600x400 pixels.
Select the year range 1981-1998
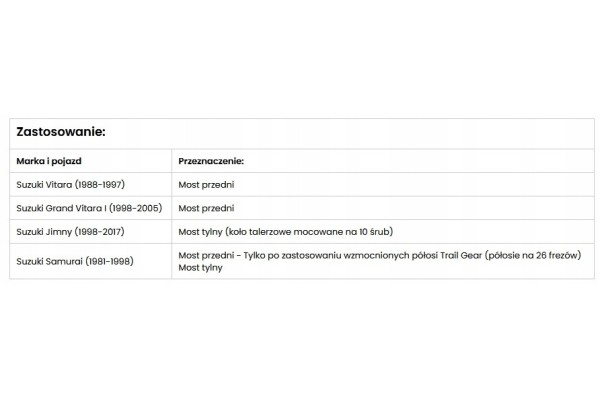pyautogui.click(x=109, y=261)
